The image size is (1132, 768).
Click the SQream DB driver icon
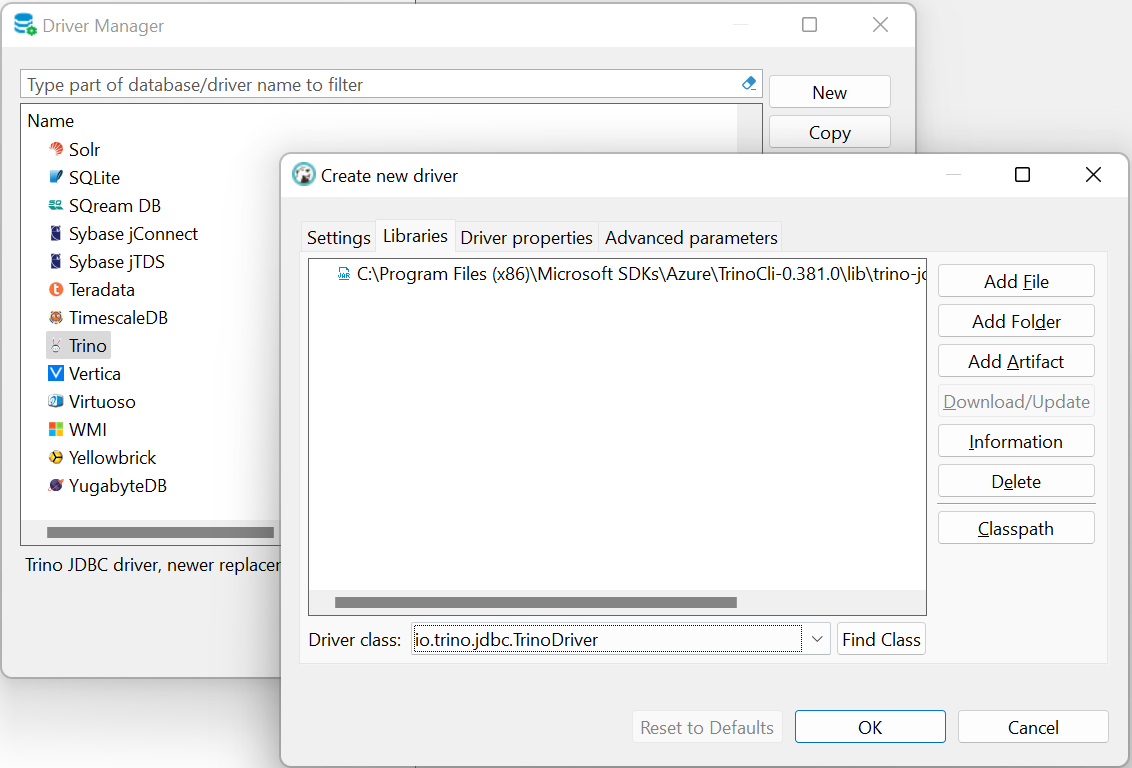(x=56, y=205)
